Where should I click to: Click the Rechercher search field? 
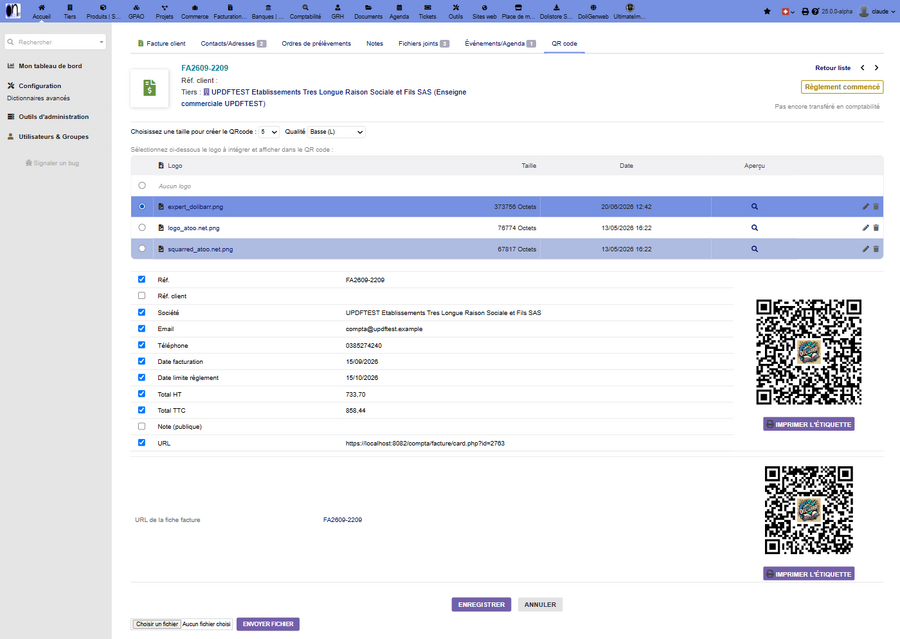coord(56,42)
